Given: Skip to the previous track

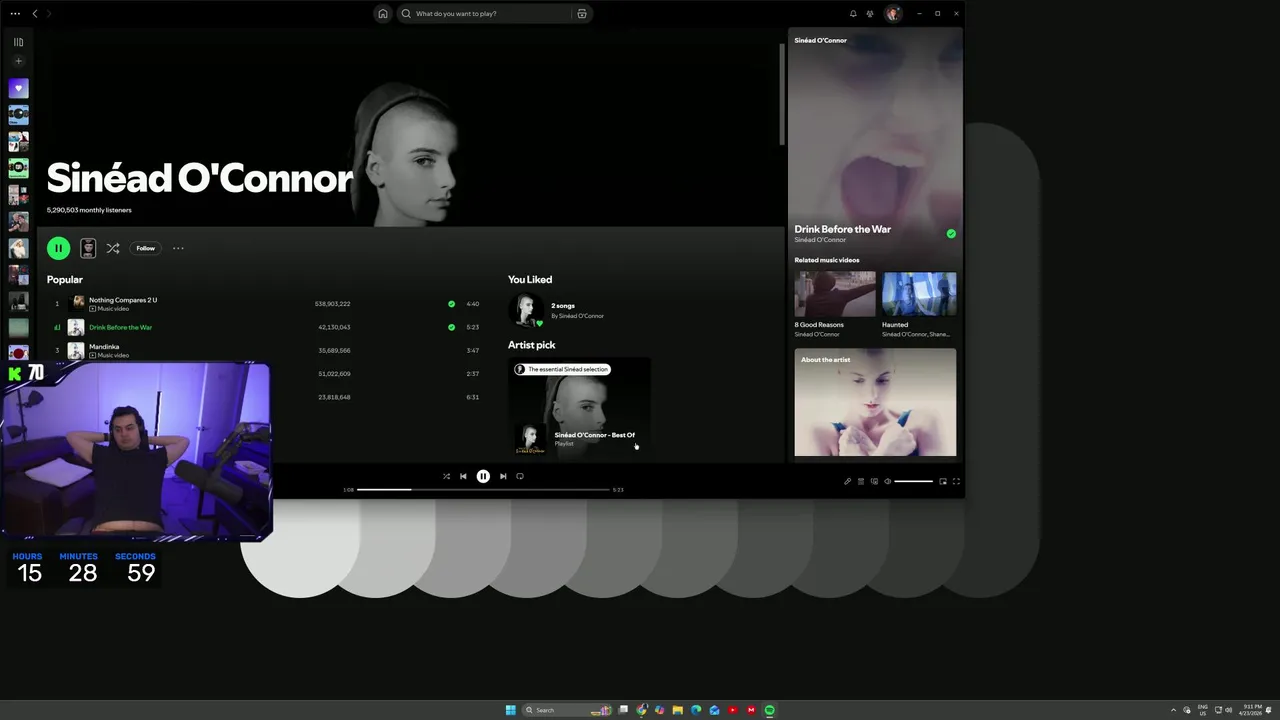Looking at the screenshot, I should (463, 476).
